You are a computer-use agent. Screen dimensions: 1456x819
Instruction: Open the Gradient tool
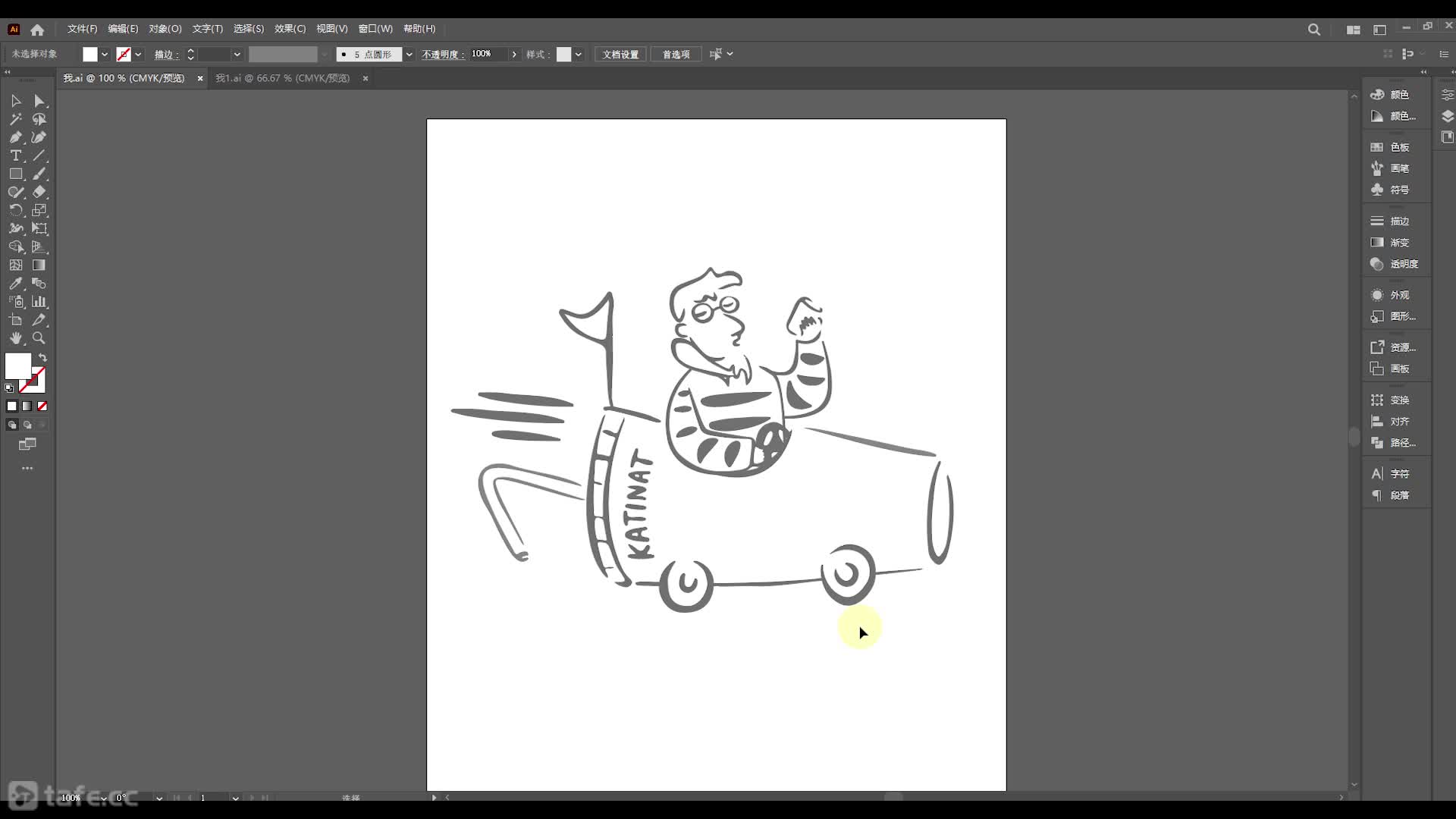[x=39, y=265]
